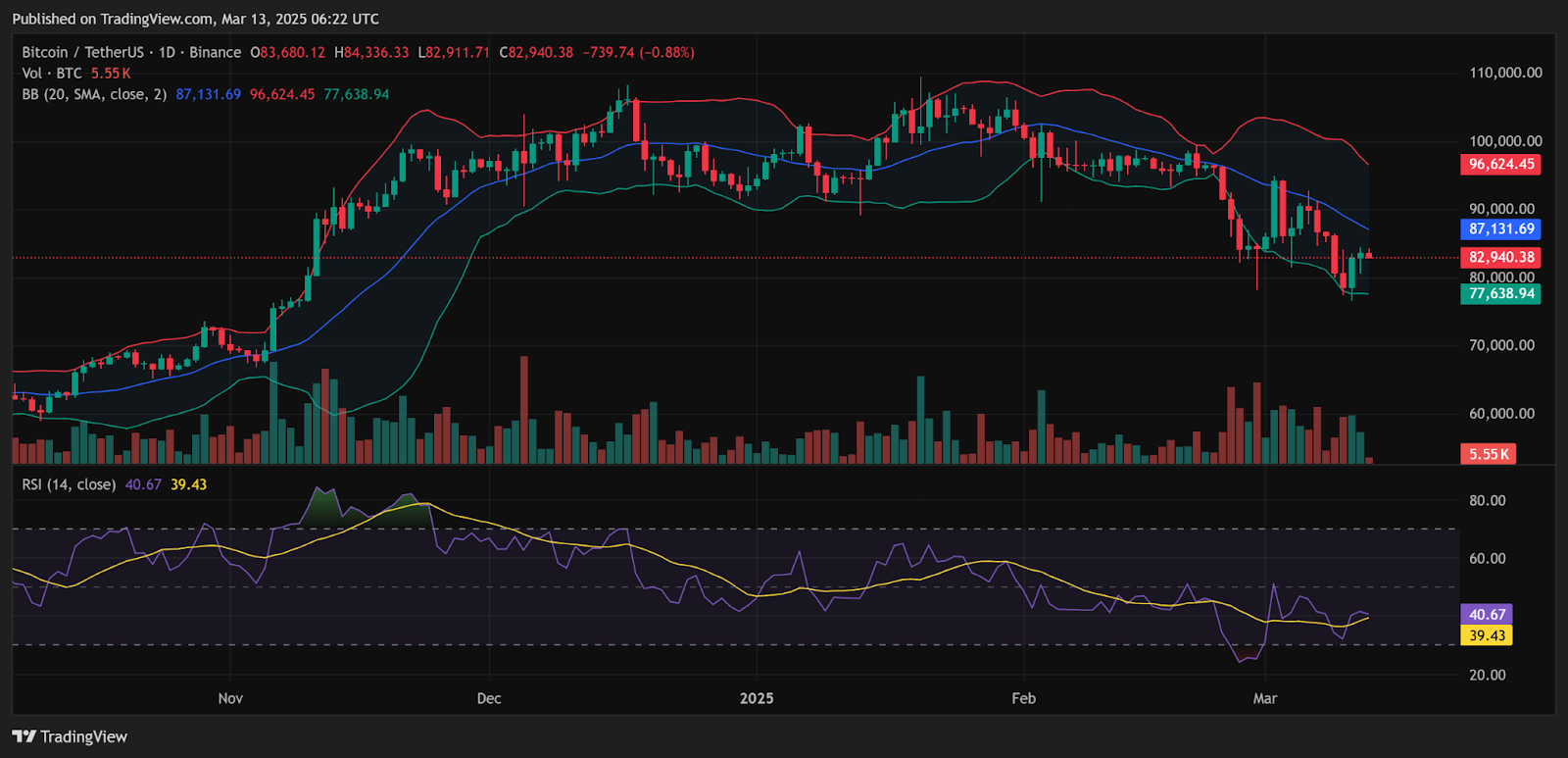Click the blue 87,131.69 tag on price axis
This screenshot has width=1568, height=758.
click(x=1500, y=229)
